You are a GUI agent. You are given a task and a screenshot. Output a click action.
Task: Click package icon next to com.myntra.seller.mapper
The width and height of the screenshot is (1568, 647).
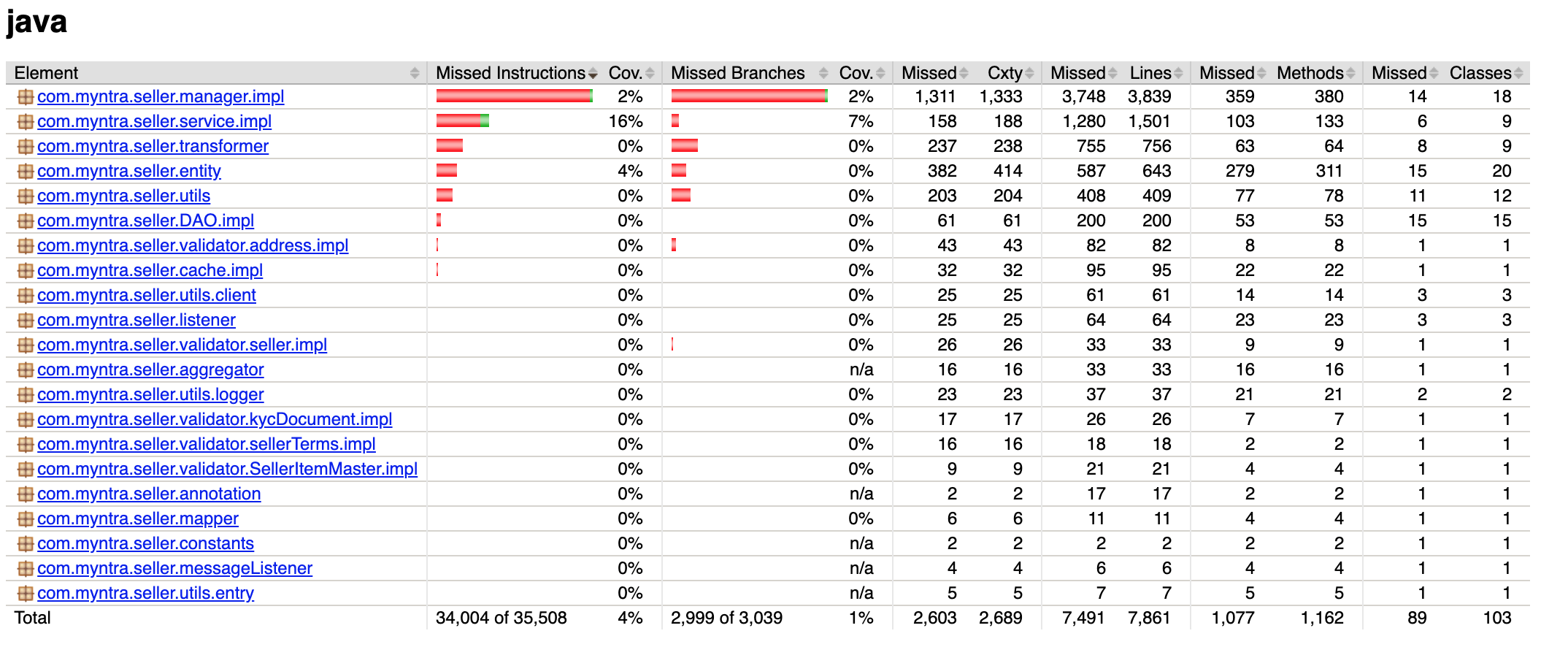pyautogui.click(x=26, y=518)
